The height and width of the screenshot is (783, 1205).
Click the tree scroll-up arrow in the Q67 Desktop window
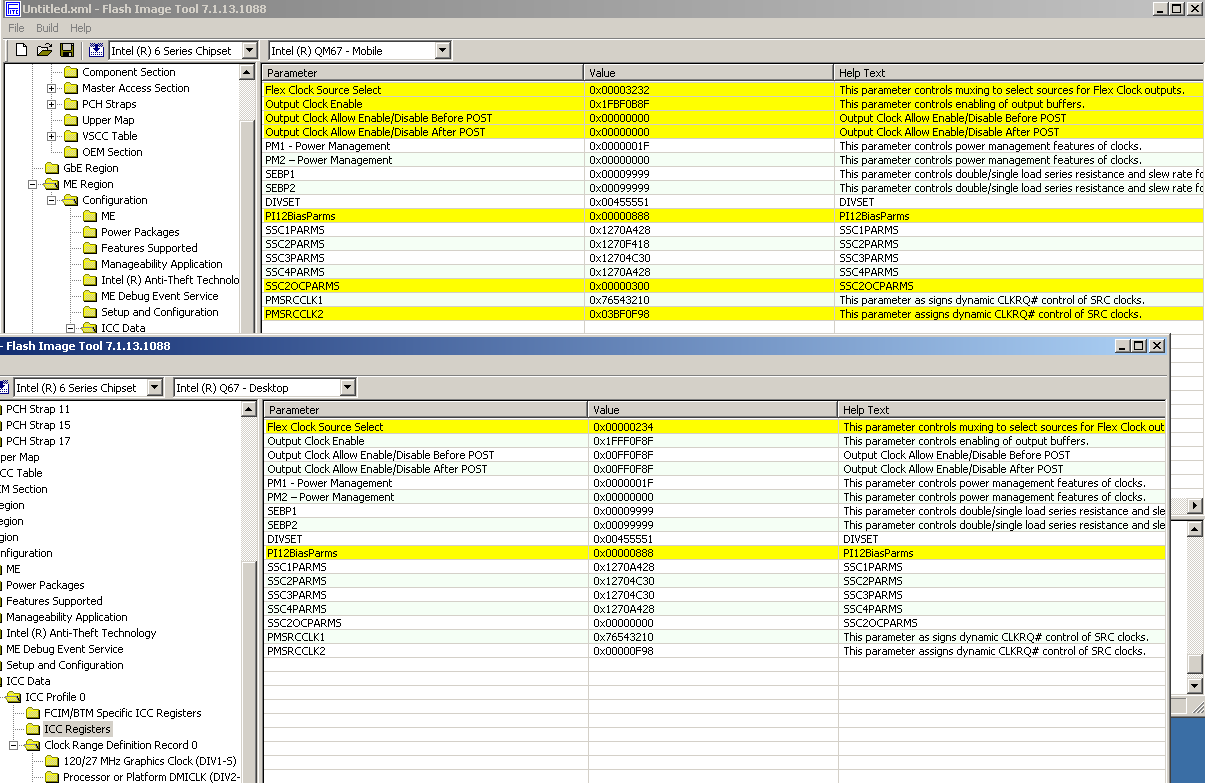[250, 410]
